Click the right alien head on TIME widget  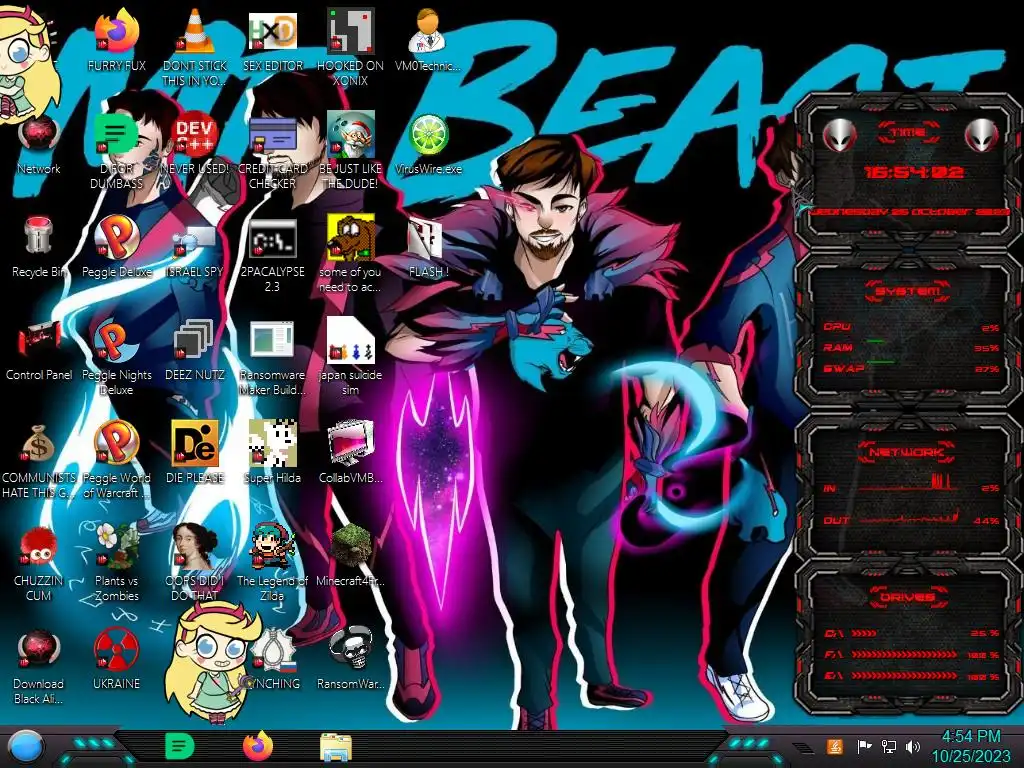point(982,135)
